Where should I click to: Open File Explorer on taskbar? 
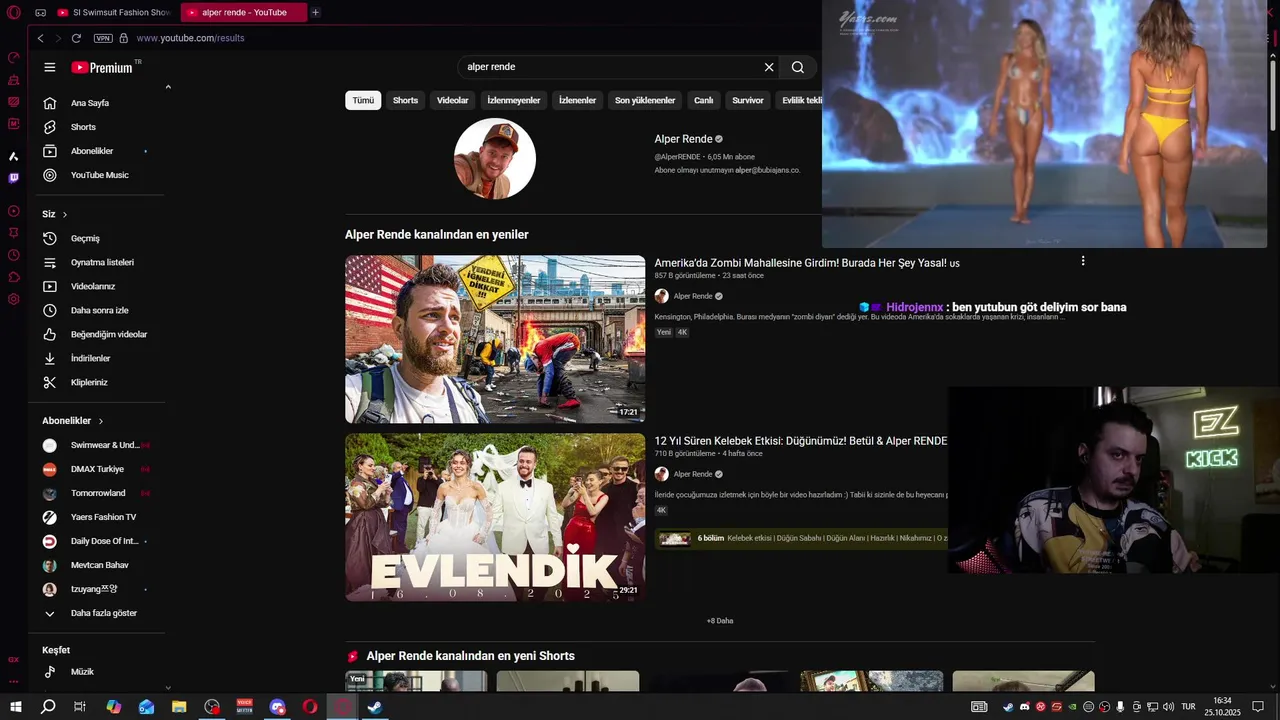point(179,706)
